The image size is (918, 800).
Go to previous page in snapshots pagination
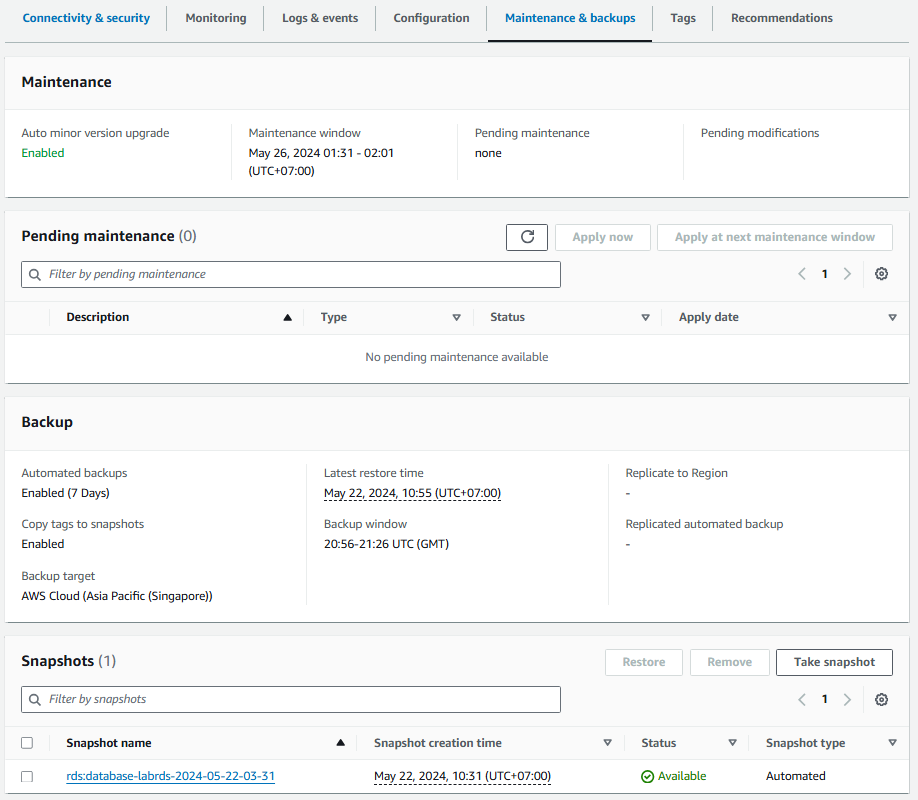(802, 699)
